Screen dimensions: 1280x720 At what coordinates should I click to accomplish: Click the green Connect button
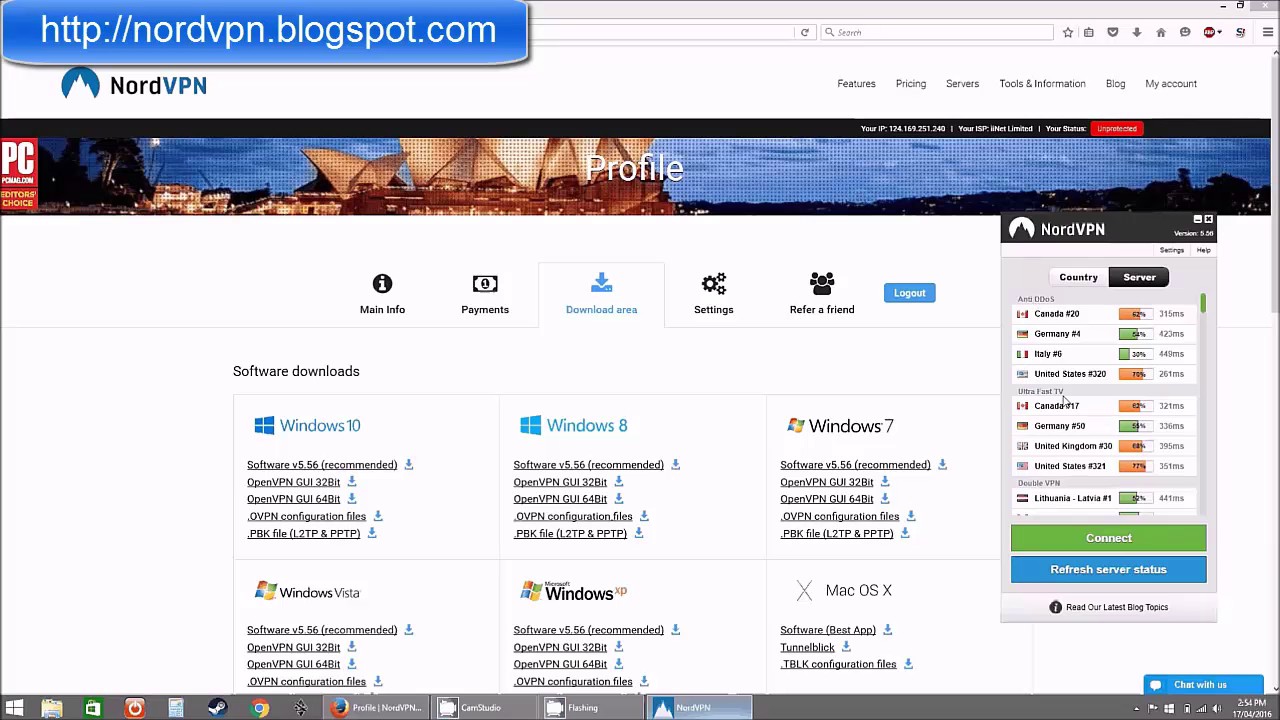click(x=1108, y=538)
